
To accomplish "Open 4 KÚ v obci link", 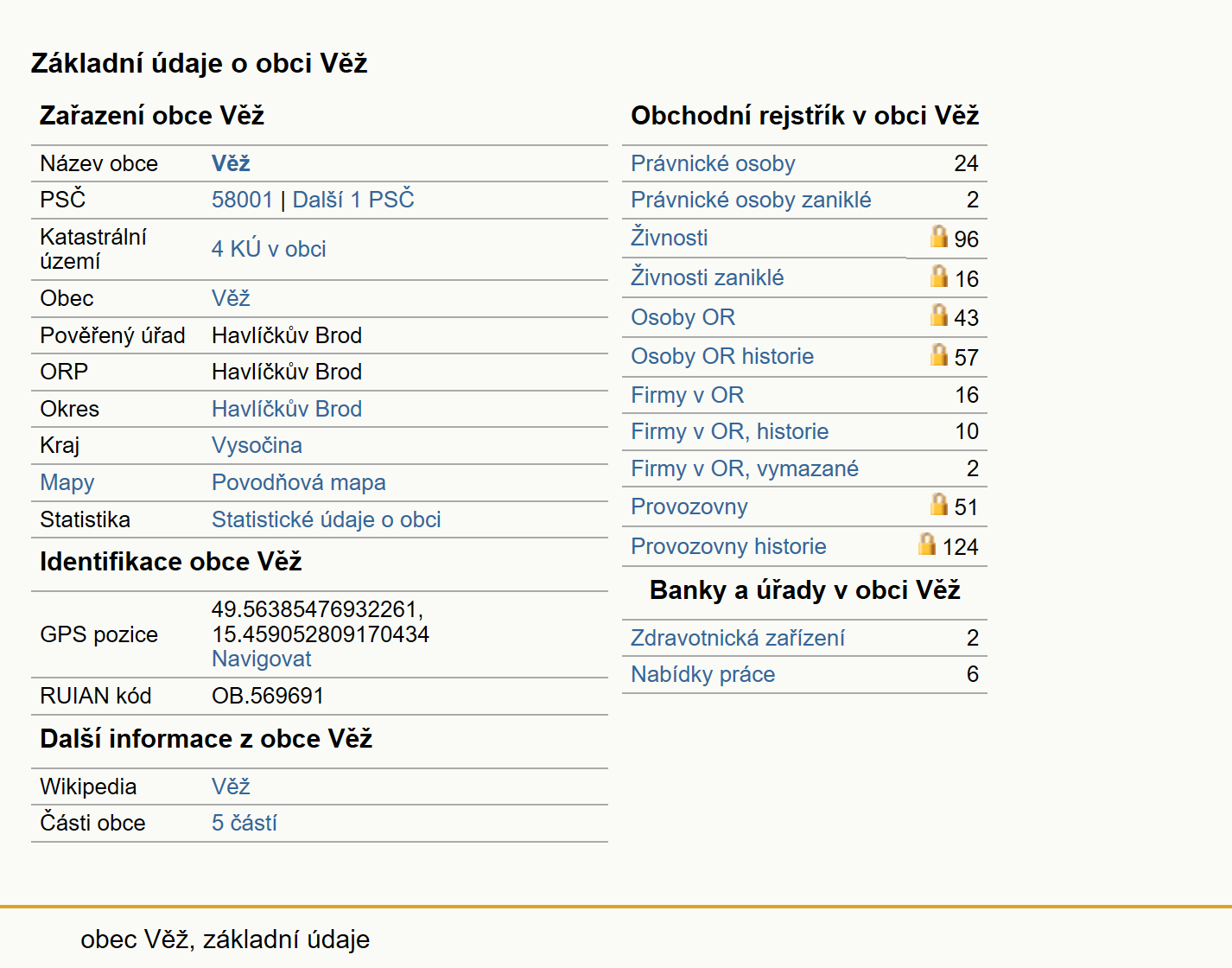I will pyautogui.click(x=269, y=249).
